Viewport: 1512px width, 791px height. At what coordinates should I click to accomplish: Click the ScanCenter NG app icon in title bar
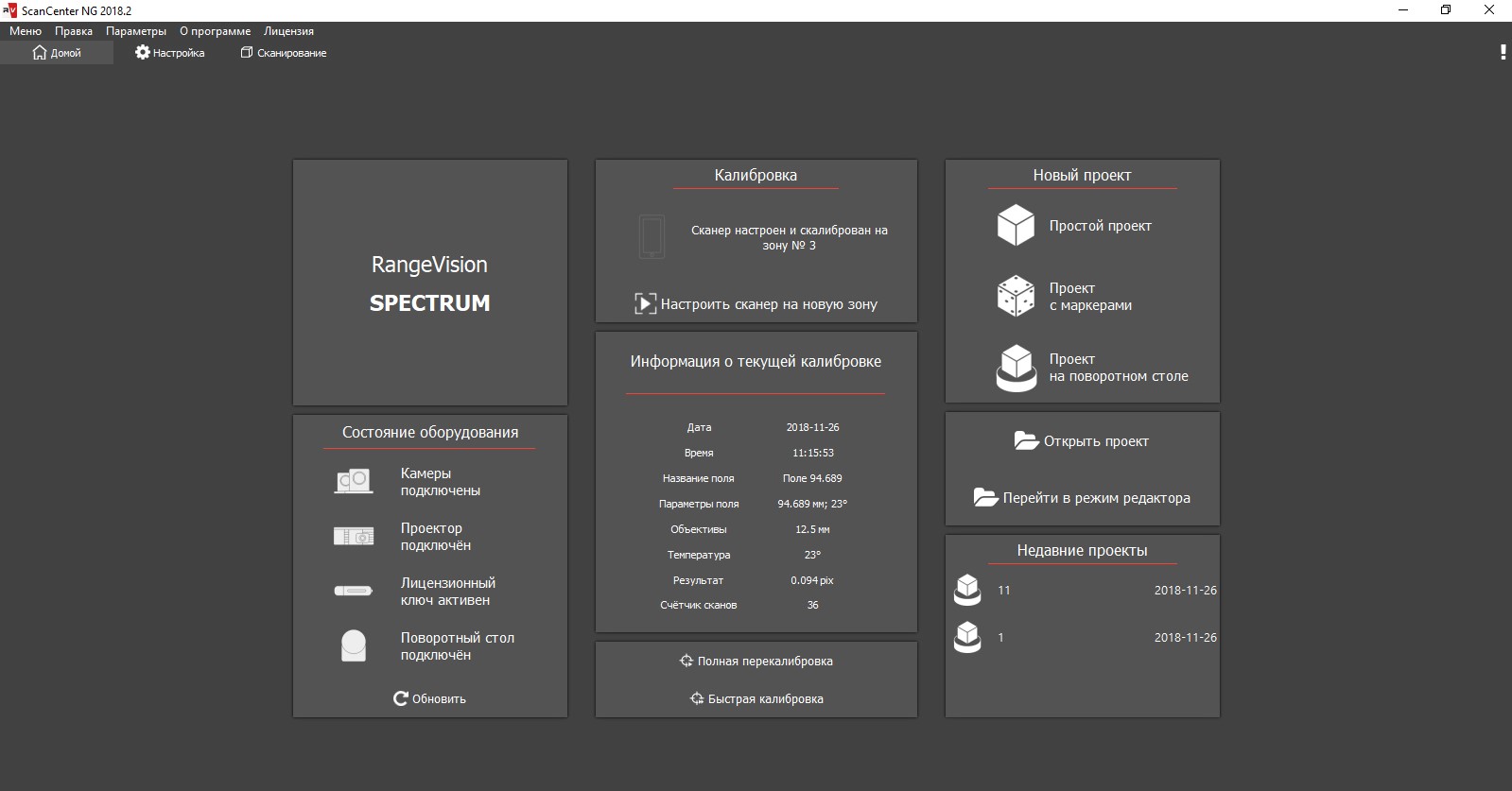(10, 10)
